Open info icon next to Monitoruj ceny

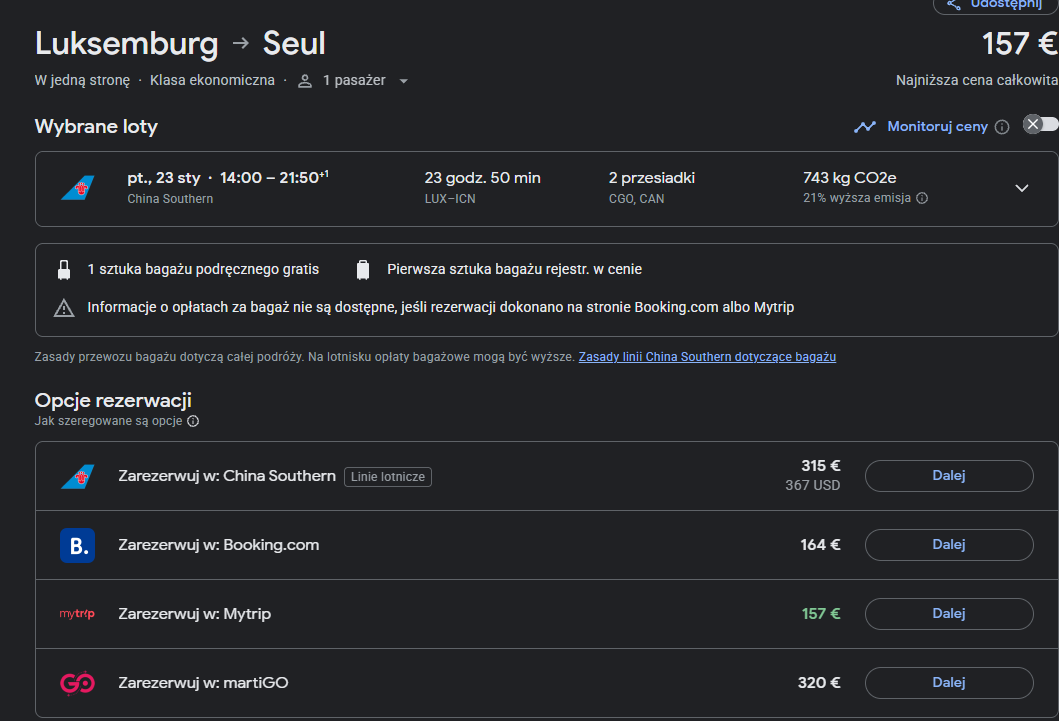pyautogui.click(x=1002, y=127)
